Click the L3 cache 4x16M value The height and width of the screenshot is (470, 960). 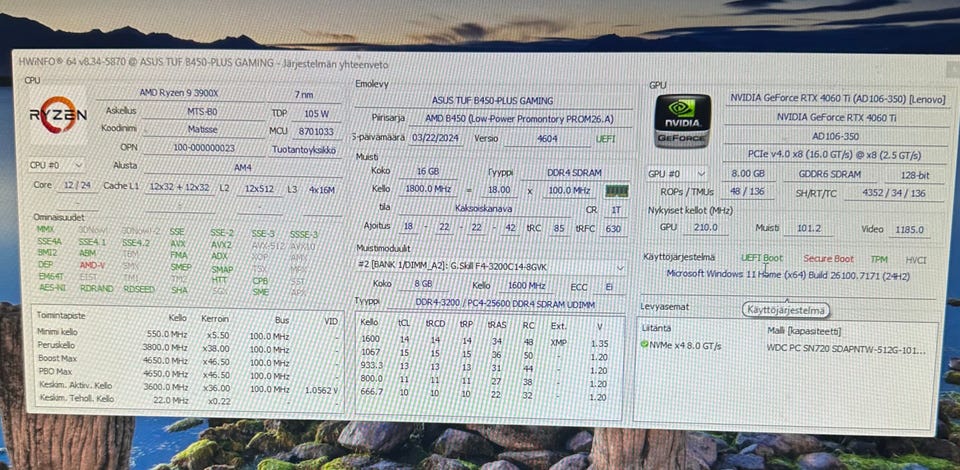coord(322,190)
